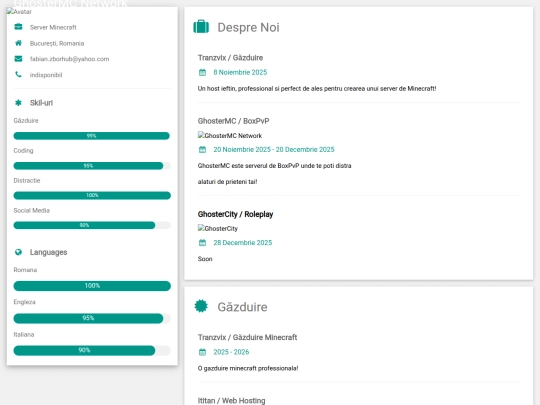
Task: Click the Soon text under GhosterCity
Action: tap(205, 259)
